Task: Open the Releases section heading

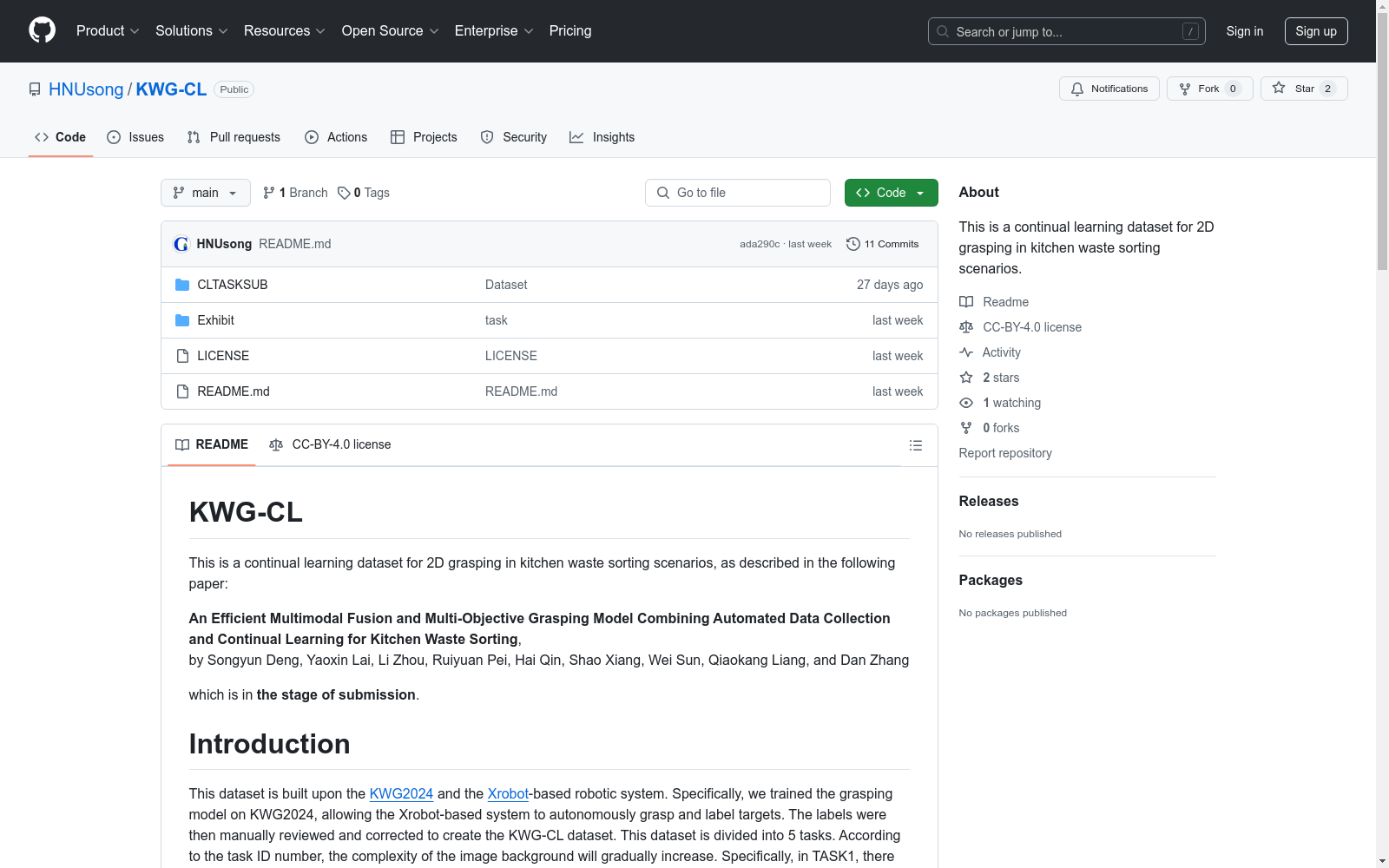Action: [989, 501]
